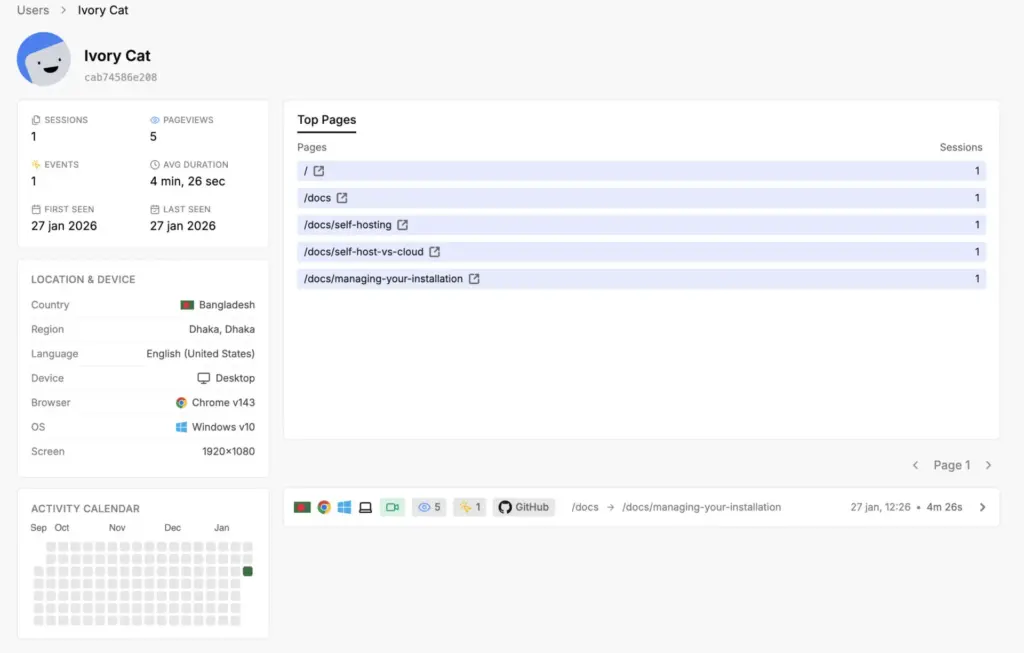Click the laptop device icon in session row
The width and height of the screenshot is (1024, 653).
365,507
